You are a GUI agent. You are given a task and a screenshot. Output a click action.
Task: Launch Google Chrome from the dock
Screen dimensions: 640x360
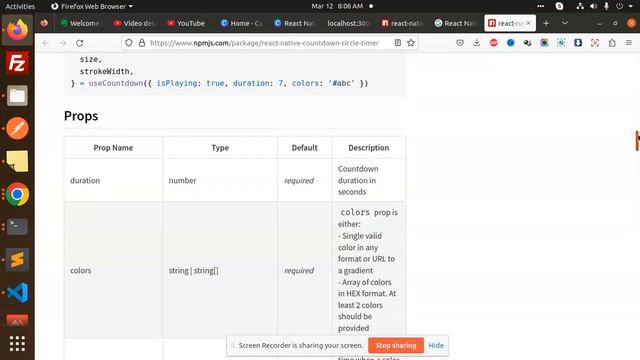(x=17, y=194)
